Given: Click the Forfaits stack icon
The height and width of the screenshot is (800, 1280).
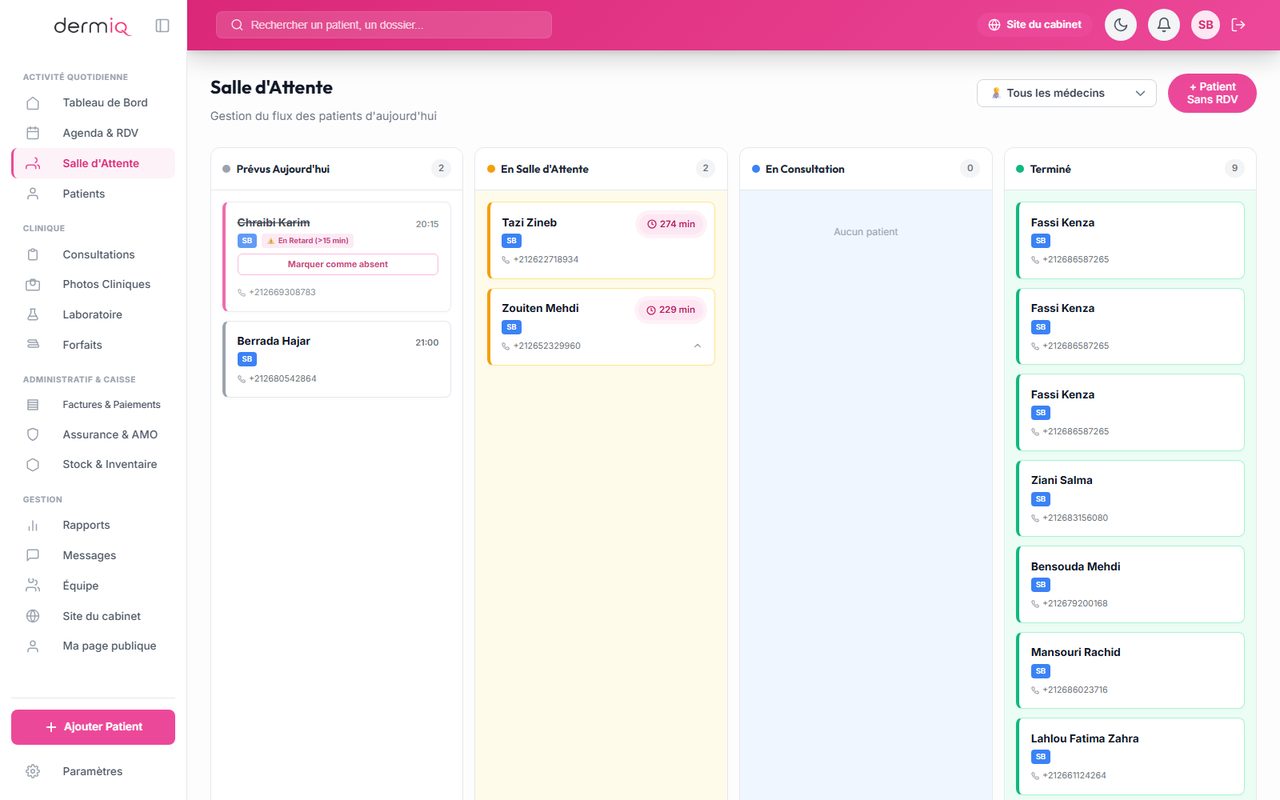Looking at the screenshot, I should pos(33,345).
